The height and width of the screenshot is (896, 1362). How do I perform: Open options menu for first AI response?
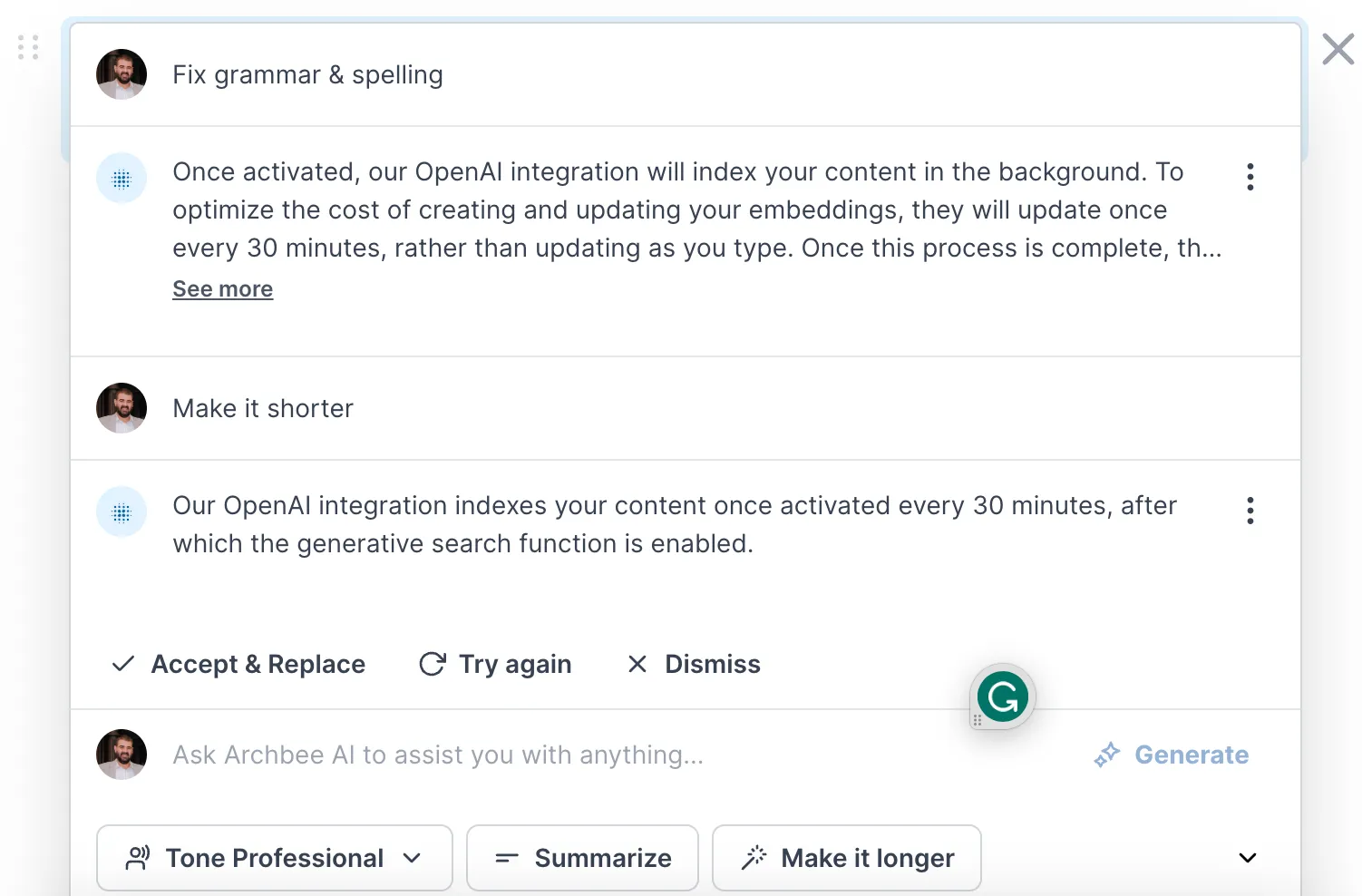coord(1250,177)
